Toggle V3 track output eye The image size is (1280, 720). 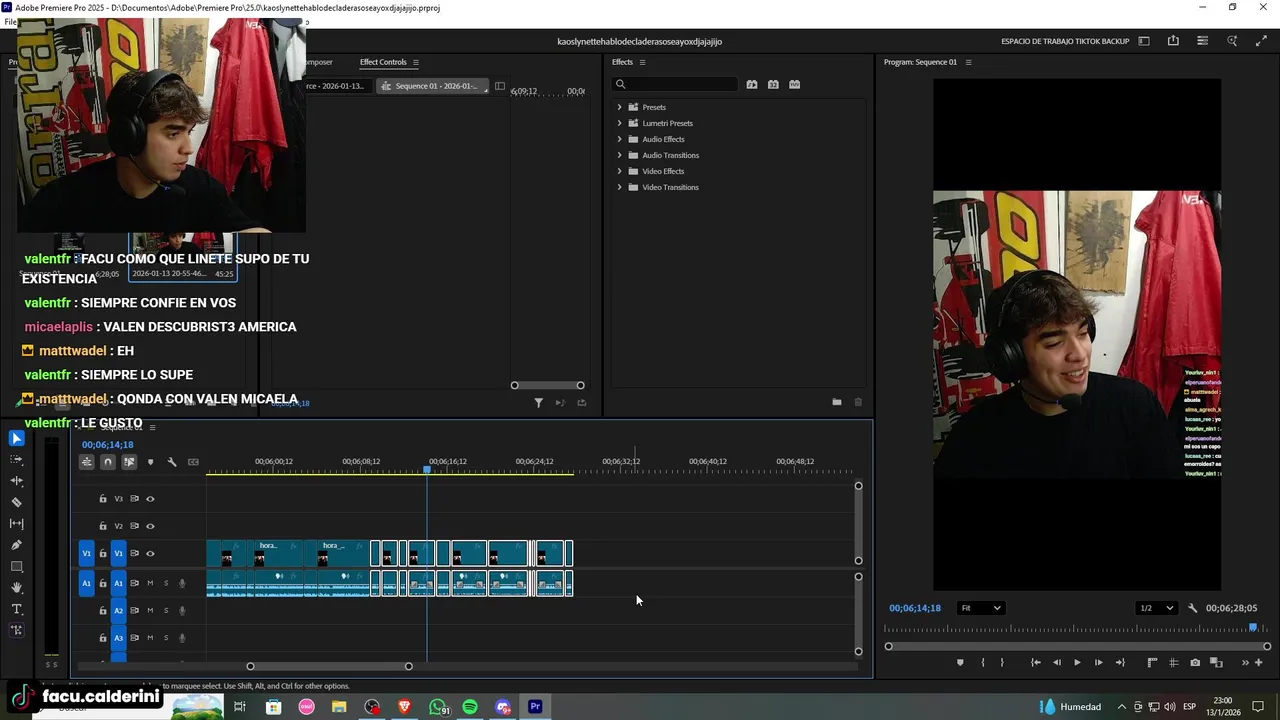(x=150, y=499)
